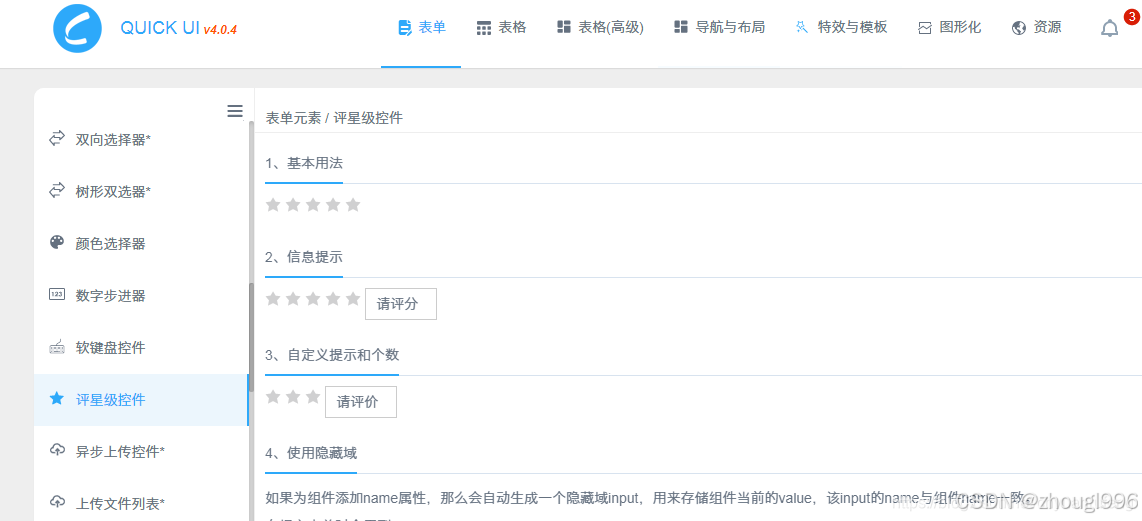Select fourth star in 信息提示 rating

click(333, 299)
